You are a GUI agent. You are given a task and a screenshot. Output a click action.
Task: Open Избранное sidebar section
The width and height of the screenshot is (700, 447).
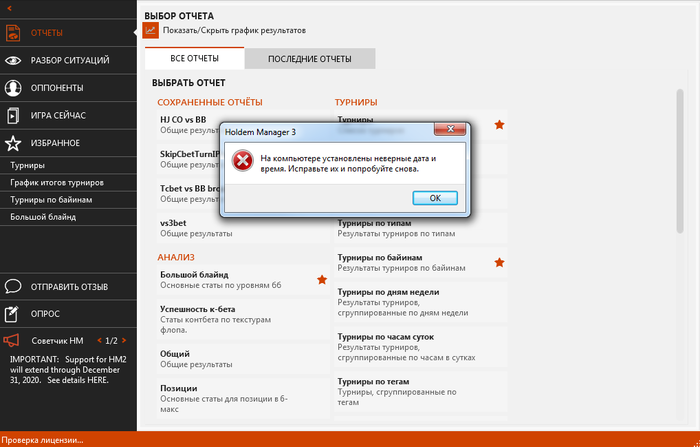(x=68, y=143)
